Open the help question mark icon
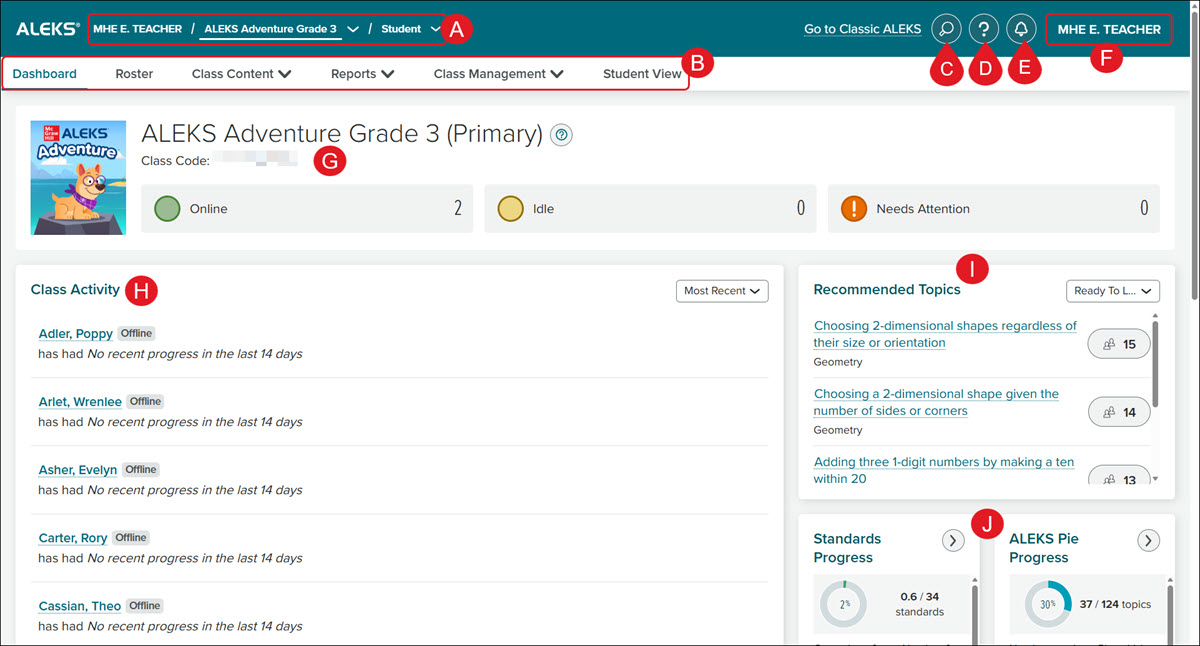1200x646 pixels. click(x=984, y=29)
